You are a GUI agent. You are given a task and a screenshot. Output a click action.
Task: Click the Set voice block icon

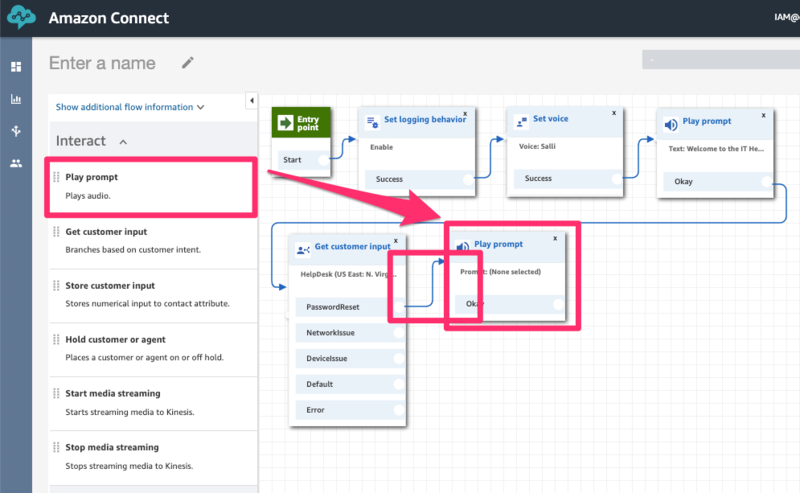tap(521, 121)
